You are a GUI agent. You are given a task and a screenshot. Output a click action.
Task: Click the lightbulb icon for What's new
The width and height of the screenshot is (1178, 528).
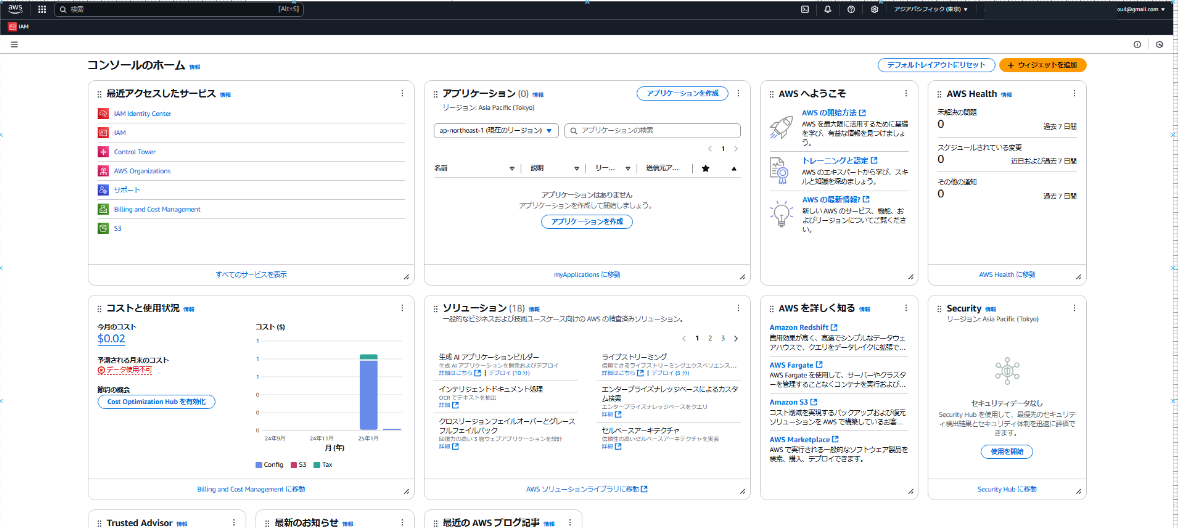pos(781,214)
